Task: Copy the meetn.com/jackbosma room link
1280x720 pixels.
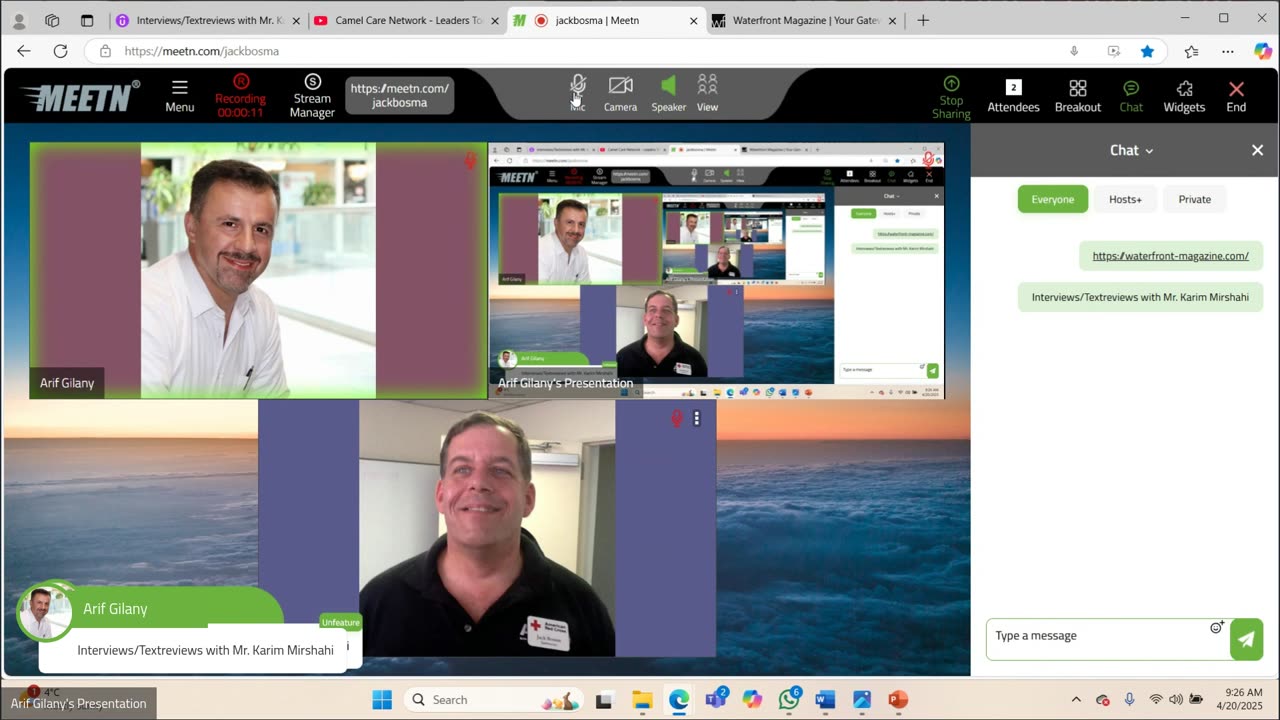Action: click(400, 95)
